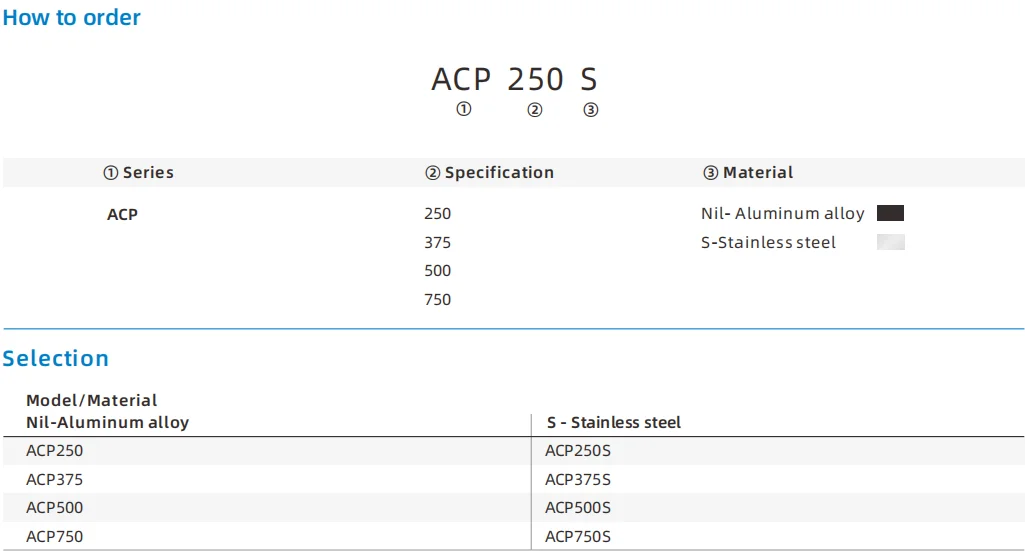Click the light Stainless steel color swatch

pyautogui.click(x=890, y=242)
